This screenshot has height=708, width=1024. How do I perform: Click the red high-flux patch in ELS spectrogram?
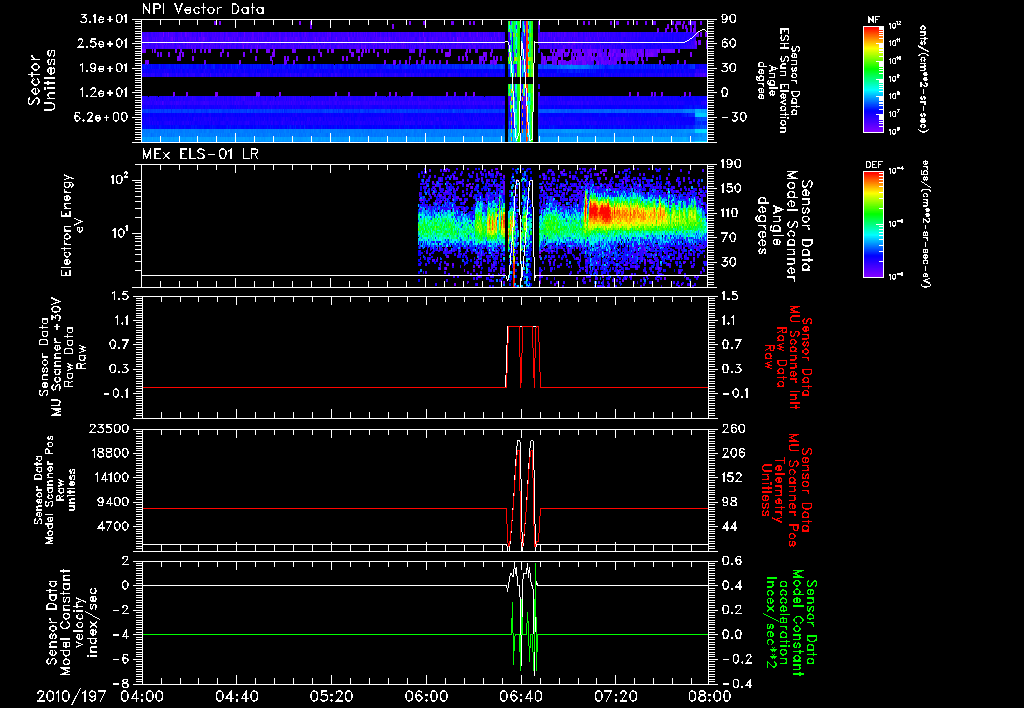(x=601, y=212)
